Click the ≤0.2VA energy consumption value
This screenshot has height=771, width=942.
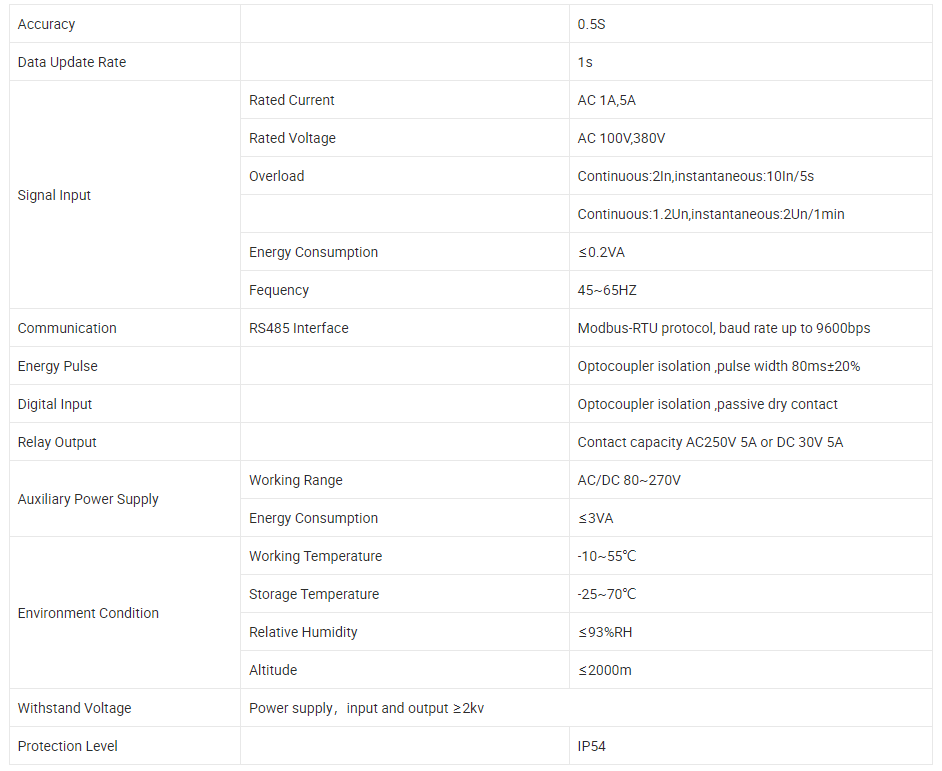point(601,252)
